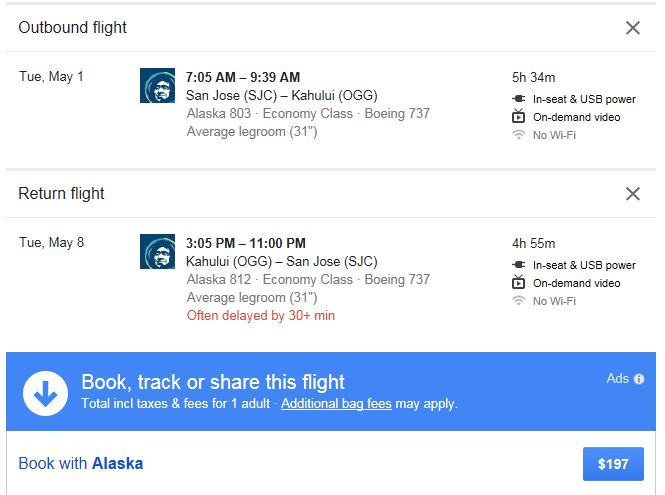665x495 pixels.
Task: Close the Return flight panel
Action: pos(632,194)
